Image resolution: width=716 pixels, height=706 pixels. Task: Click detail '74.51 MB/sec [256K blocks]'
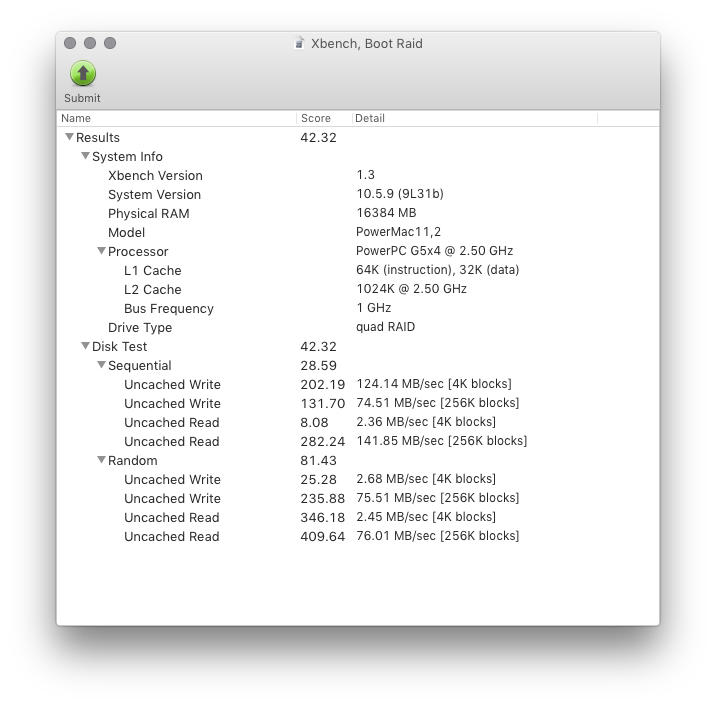tap(437, 403)
